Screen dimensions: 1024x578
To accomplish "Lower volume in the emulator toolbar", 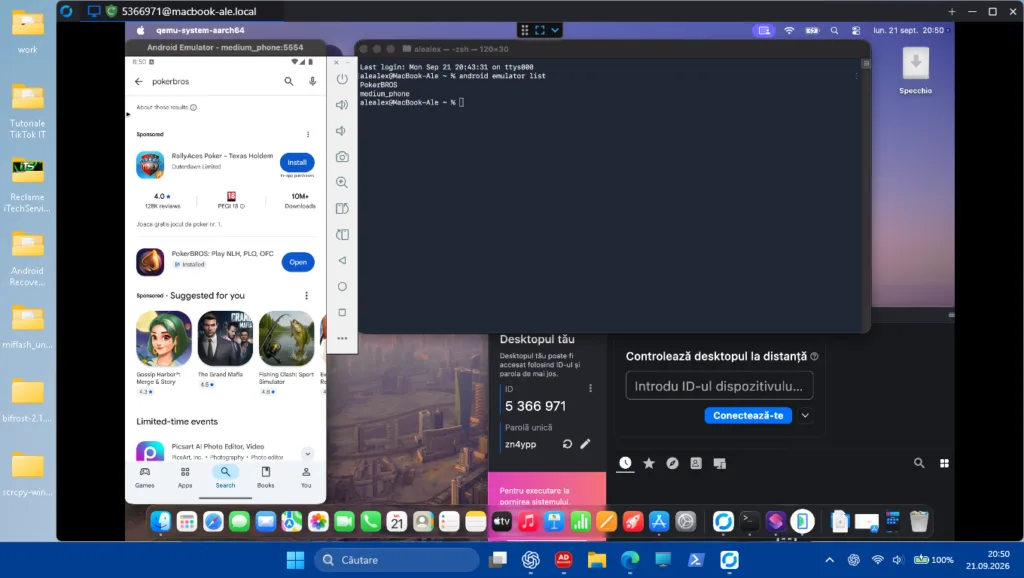I will pyautogui.click(x=341, y=131).
